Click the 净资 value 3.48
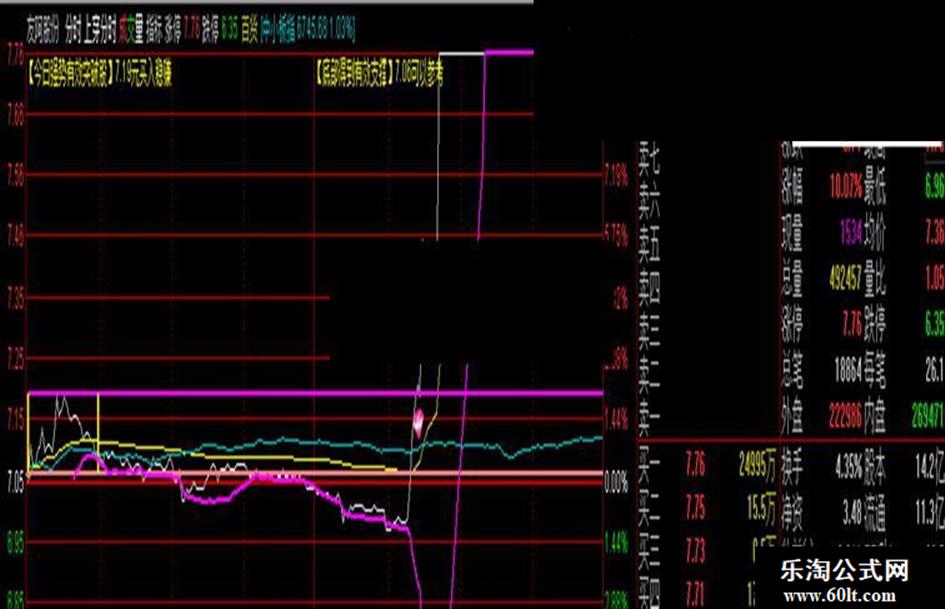The height and width of the screenshot is (609, 945). point(853,513)
